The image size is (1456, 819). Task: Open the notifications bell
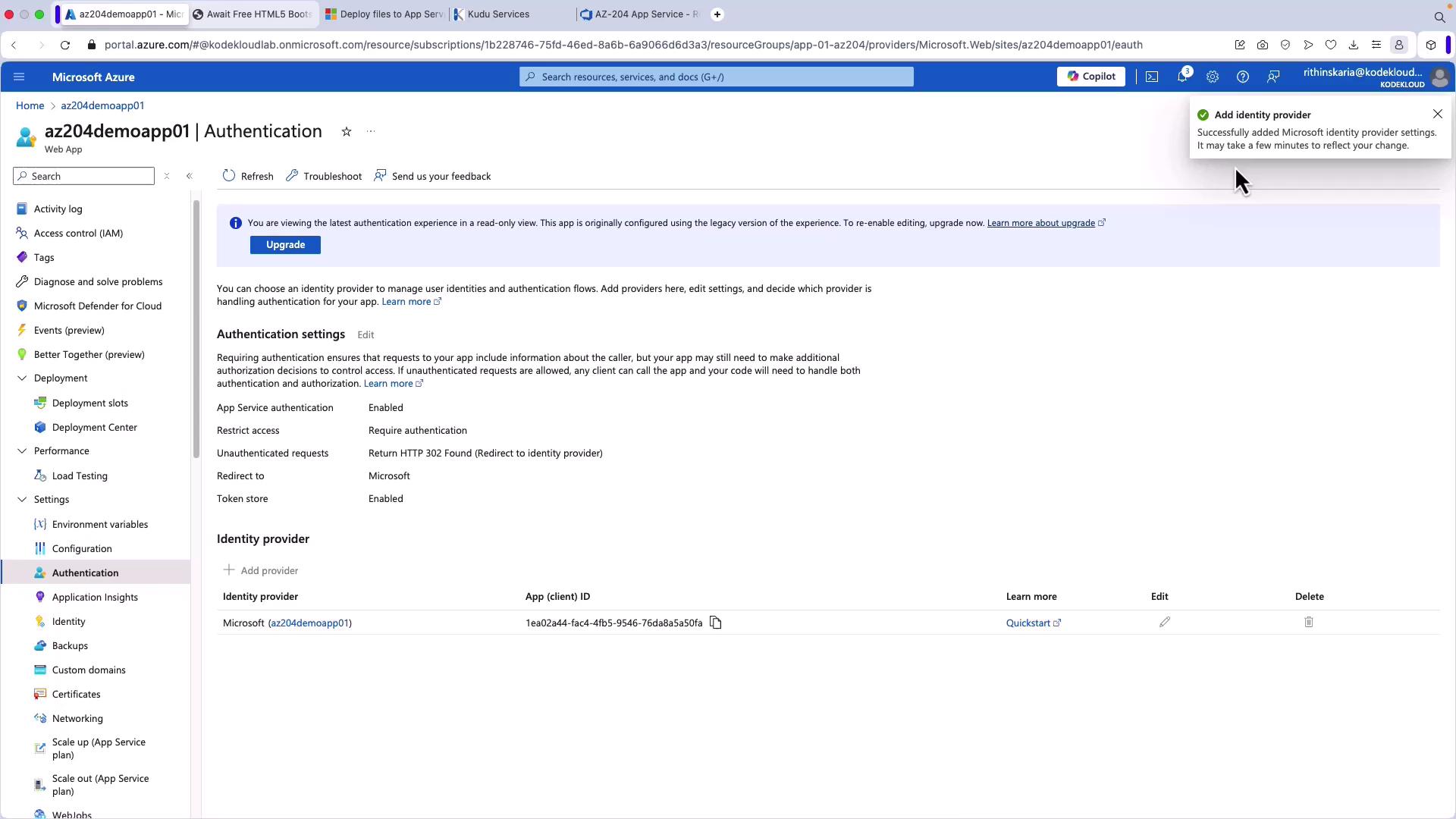point(1181,77)
